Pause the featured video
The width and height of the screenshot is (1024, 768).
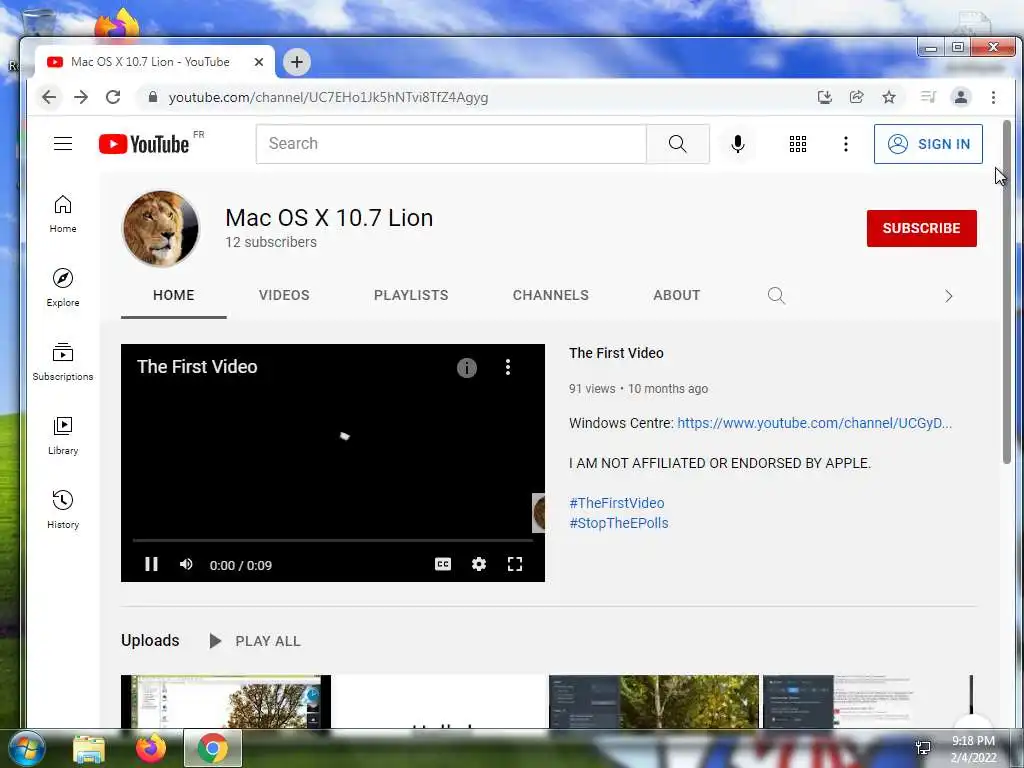[151, 564]
